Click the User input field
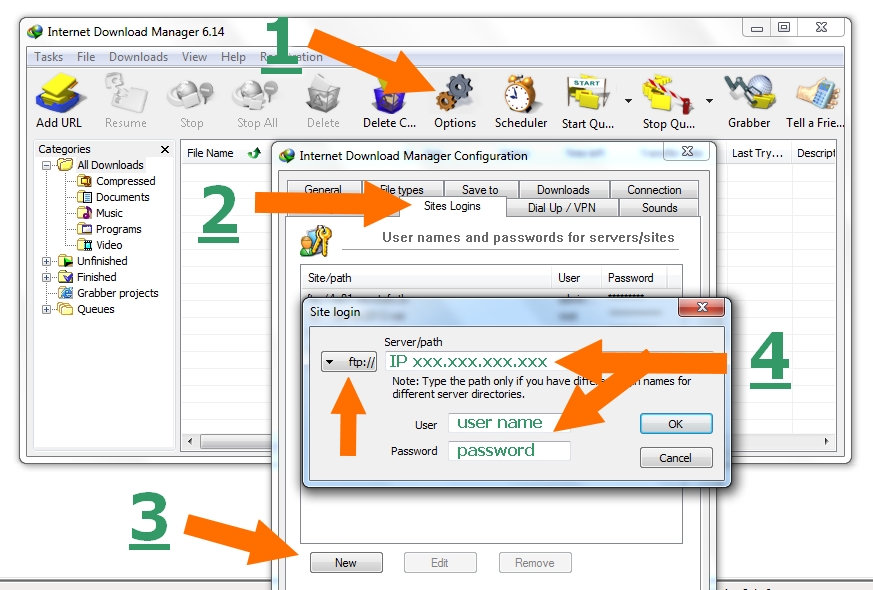 coord(509,423)
